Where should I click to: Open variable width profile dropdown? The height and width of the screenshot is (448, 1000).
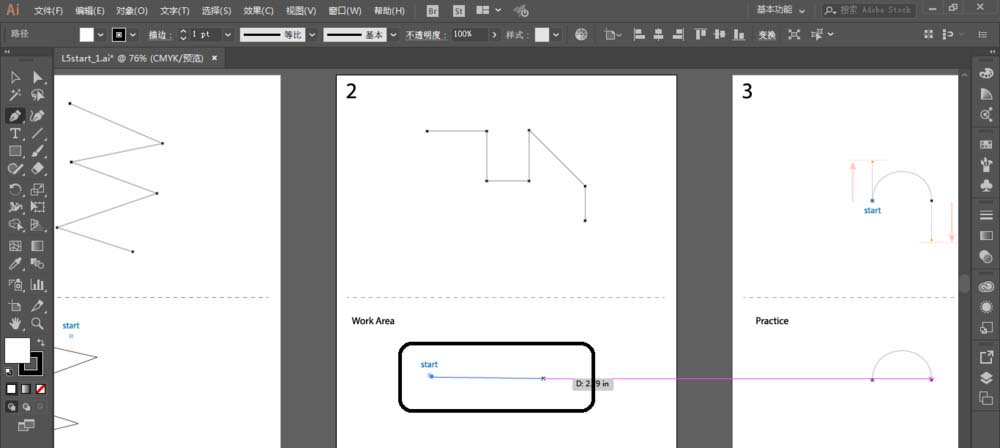click(312, 34)
